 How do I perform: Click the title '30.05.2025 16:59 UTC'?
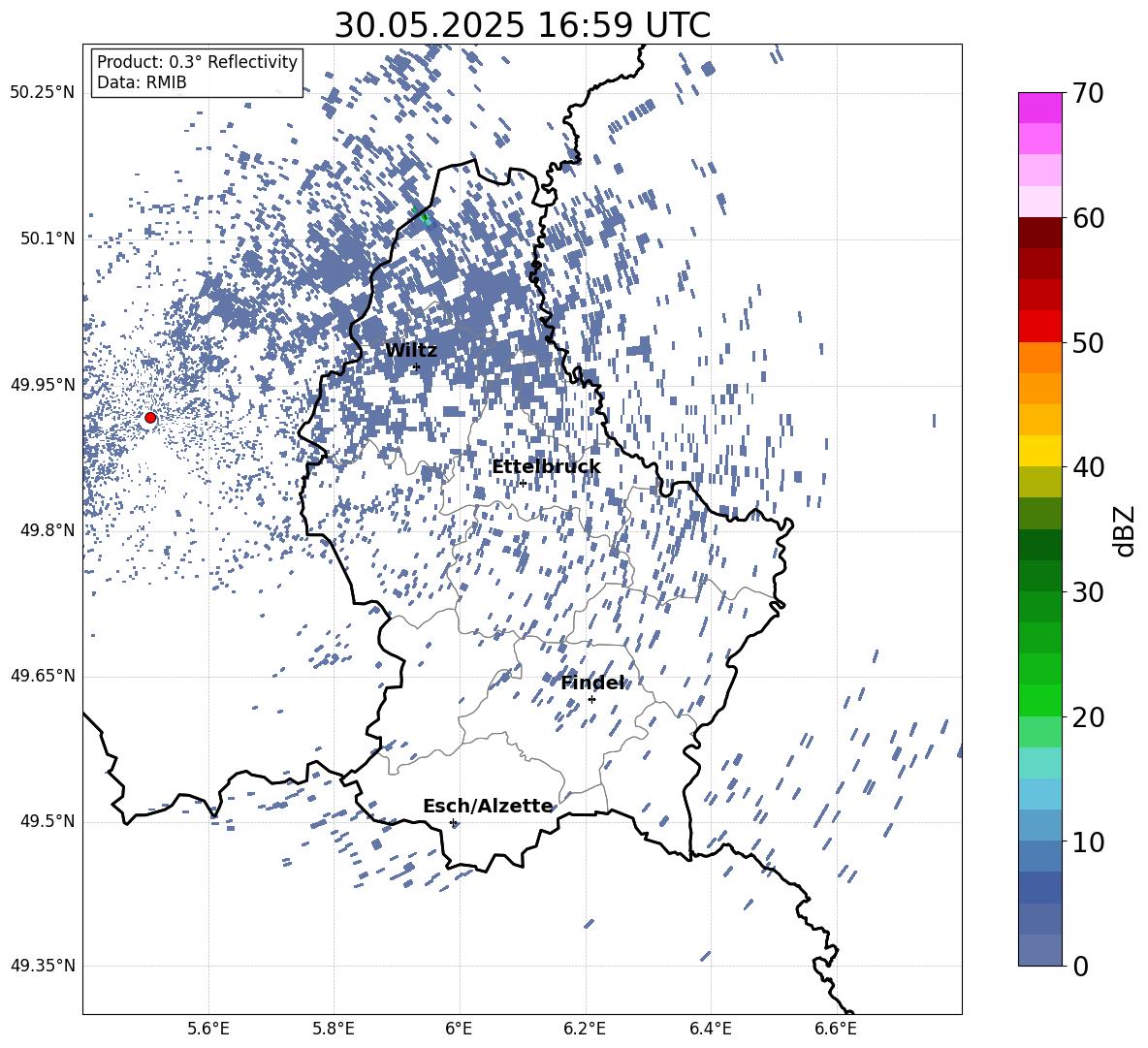click(522, 25)
